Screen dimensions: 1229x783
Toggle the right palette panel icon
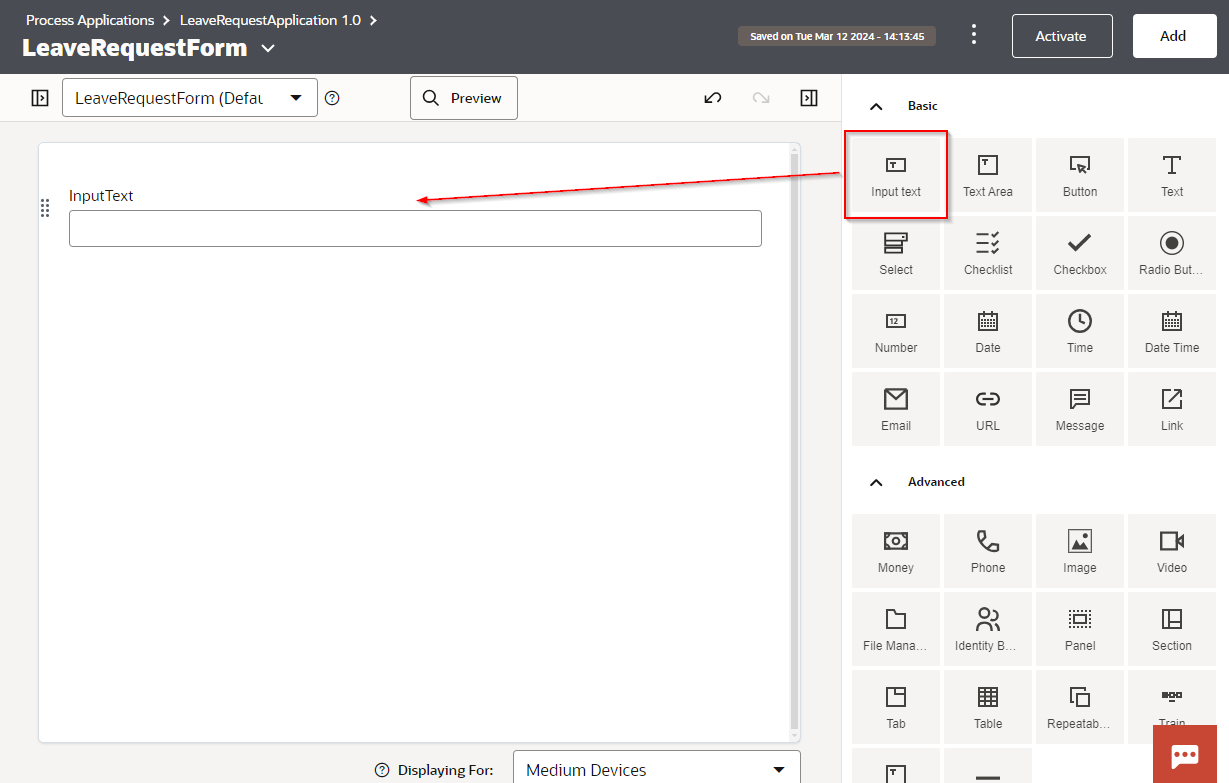coord(809,98)
